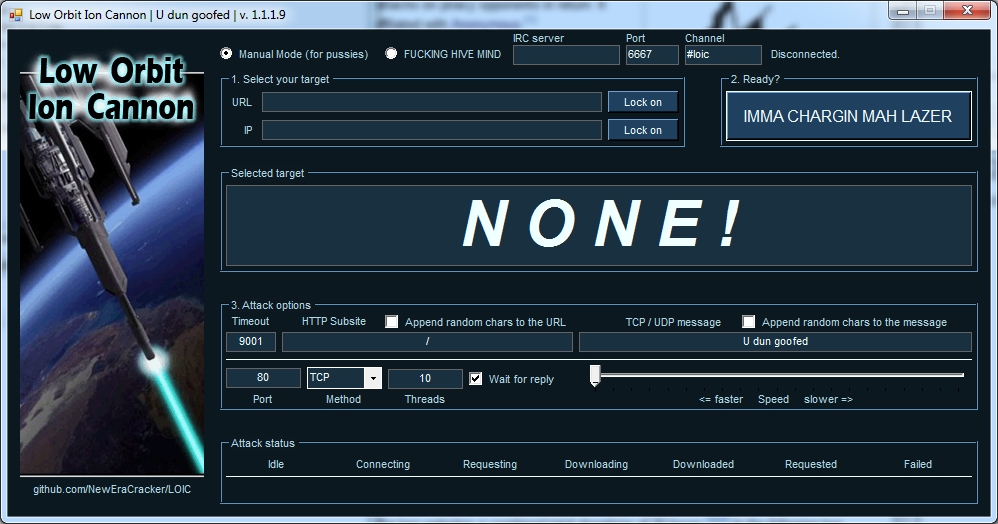The height and width of the screenshot is (524, 998).
Task: Click the Timeout field showing 9001
Action: [251, 341]
